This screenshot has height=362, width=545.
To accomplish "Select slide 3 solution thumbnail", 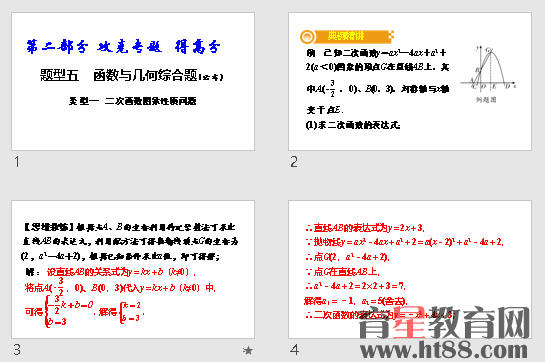I will point(133,269).
